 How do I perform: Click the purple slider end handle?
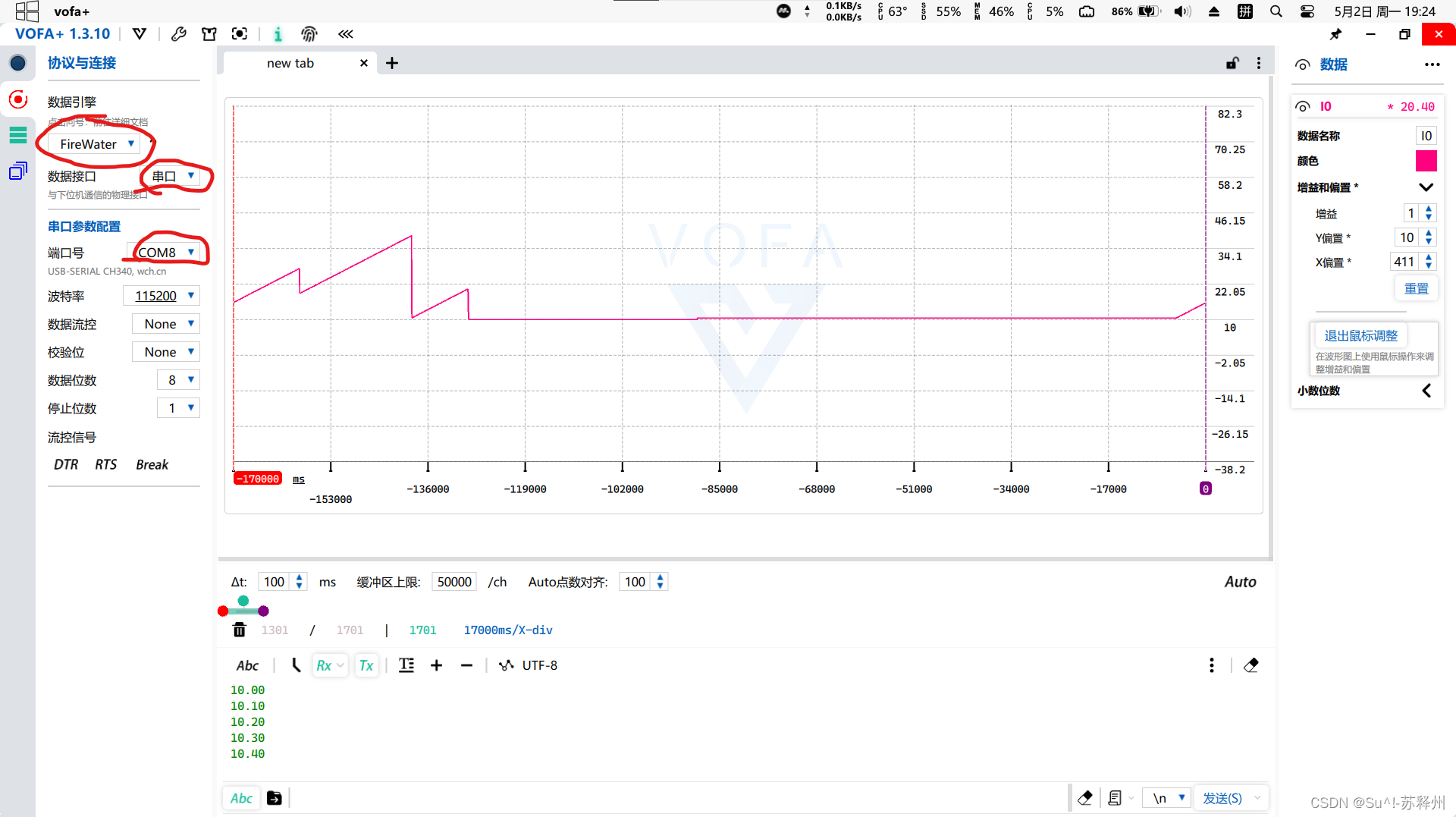coord(263,611)
